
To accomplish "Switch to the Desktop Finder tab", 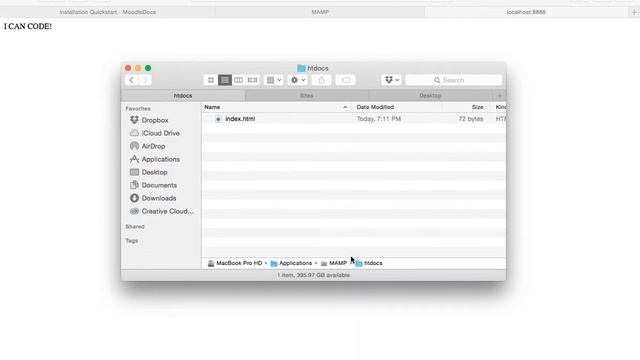I will tap(430, 96).
